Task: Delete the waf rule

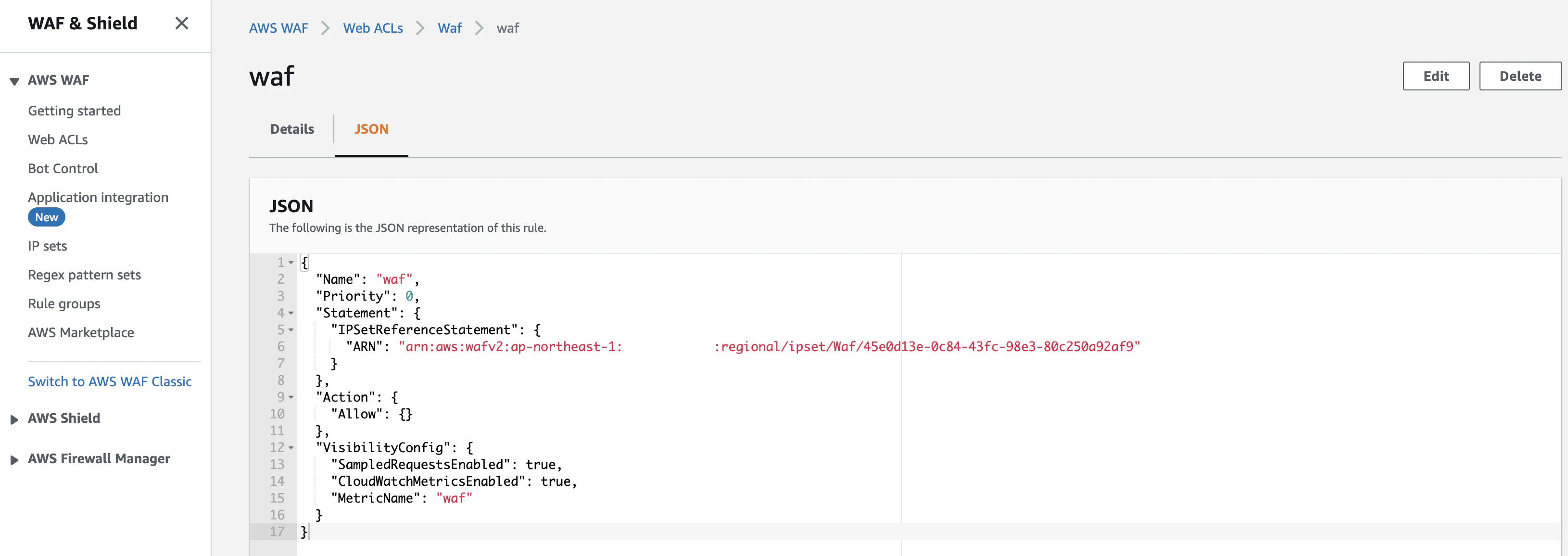Action: [x=1520, y=76]
